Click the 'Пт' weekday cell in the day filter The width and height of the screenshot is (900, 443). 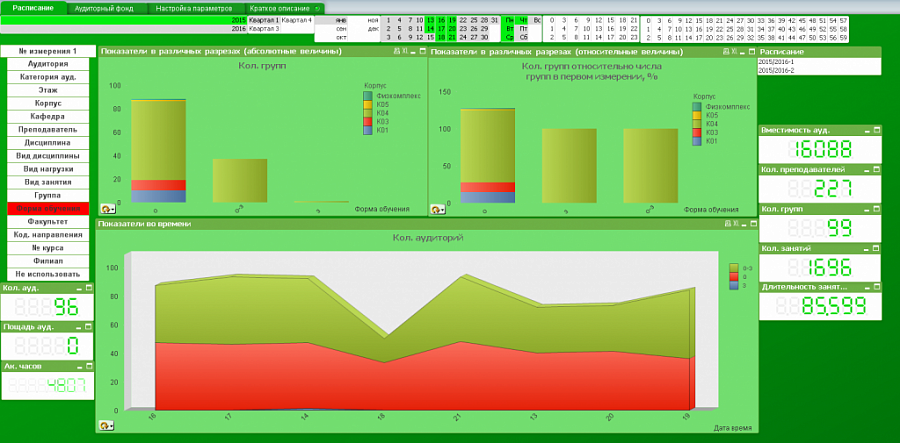point(523,29)
